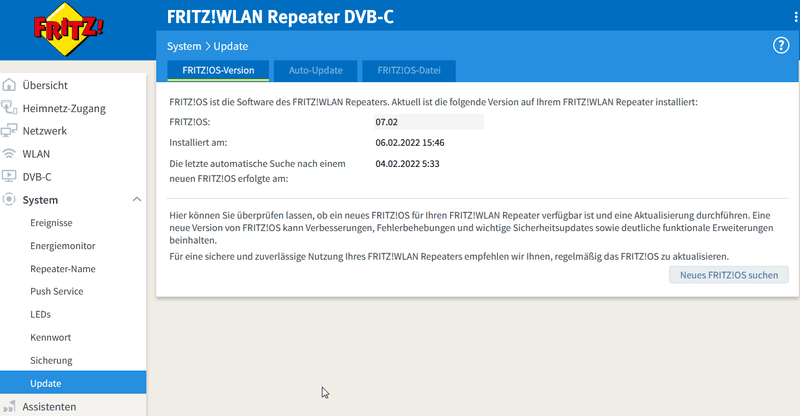
Task: Switch to the Auto-Update tab
Action: pyautogui.click(x=315, y=70)
